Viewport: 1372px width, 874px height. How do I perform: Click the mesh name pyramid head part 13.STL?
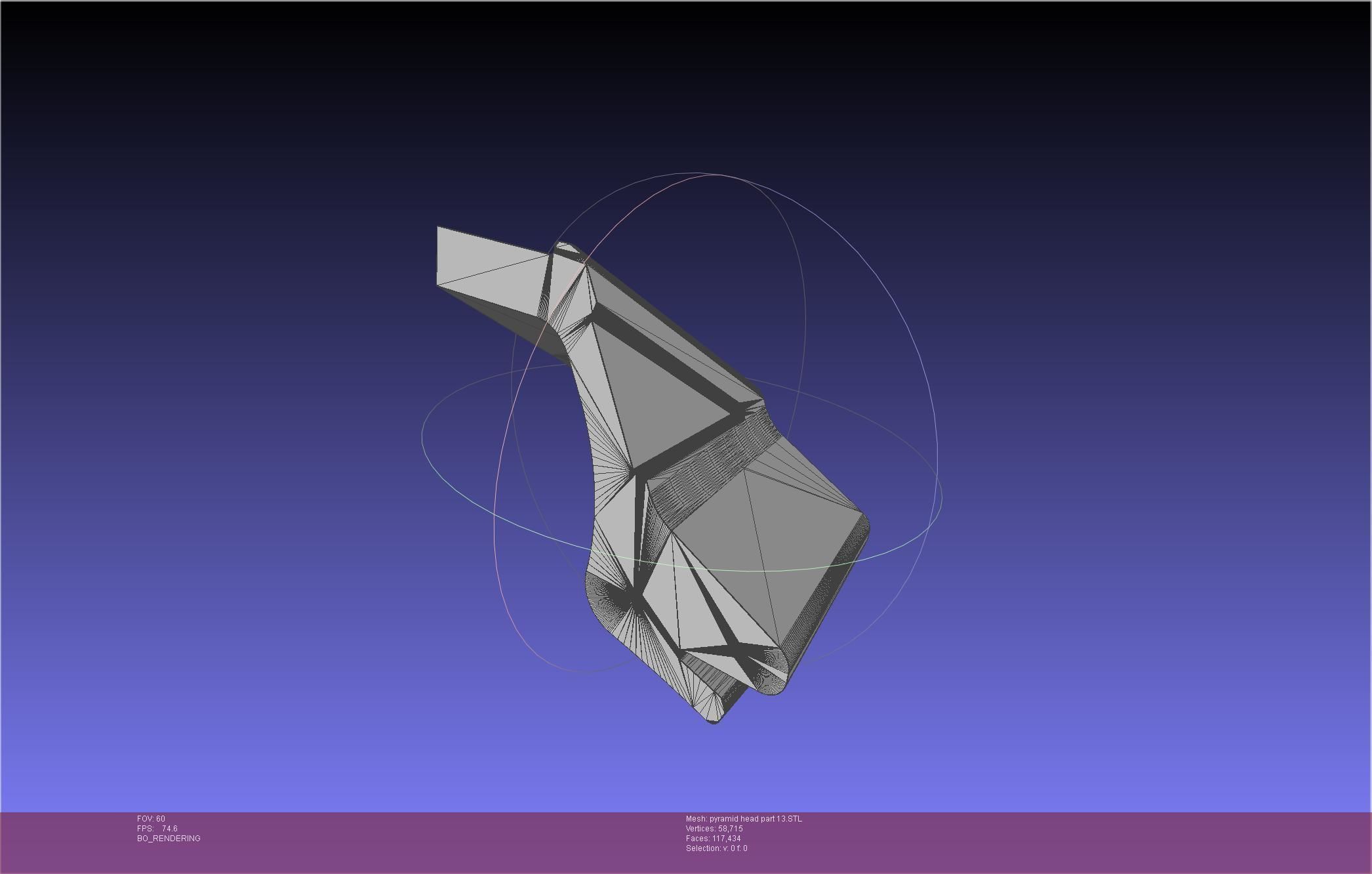pyautogui.click(x=744, y=819)
